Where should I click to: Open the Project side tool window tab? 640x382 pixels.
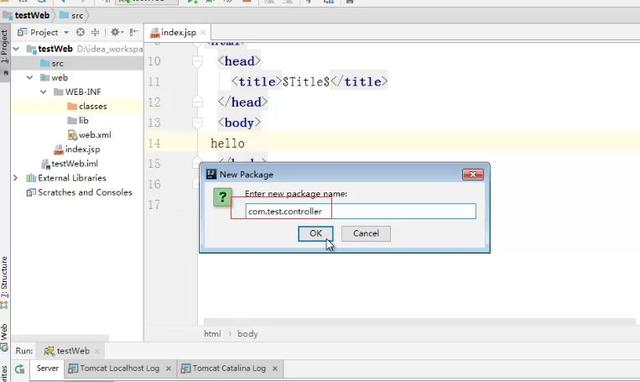coord(4,53)
